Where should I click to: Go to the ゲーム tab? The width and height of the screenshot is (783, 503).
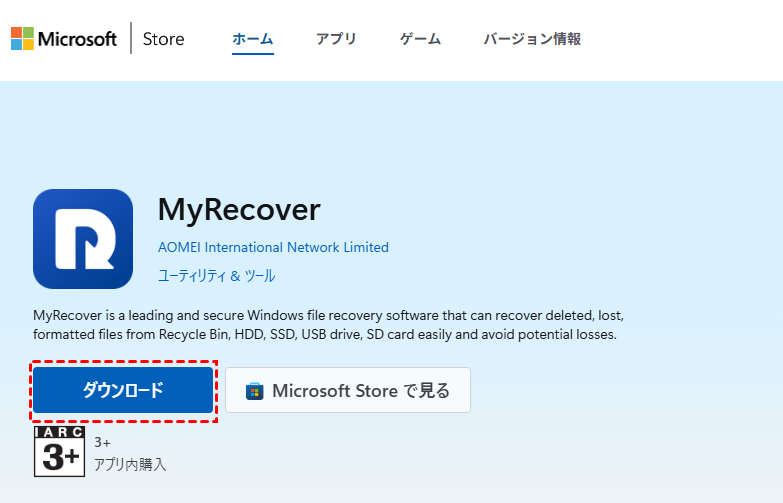420,39
